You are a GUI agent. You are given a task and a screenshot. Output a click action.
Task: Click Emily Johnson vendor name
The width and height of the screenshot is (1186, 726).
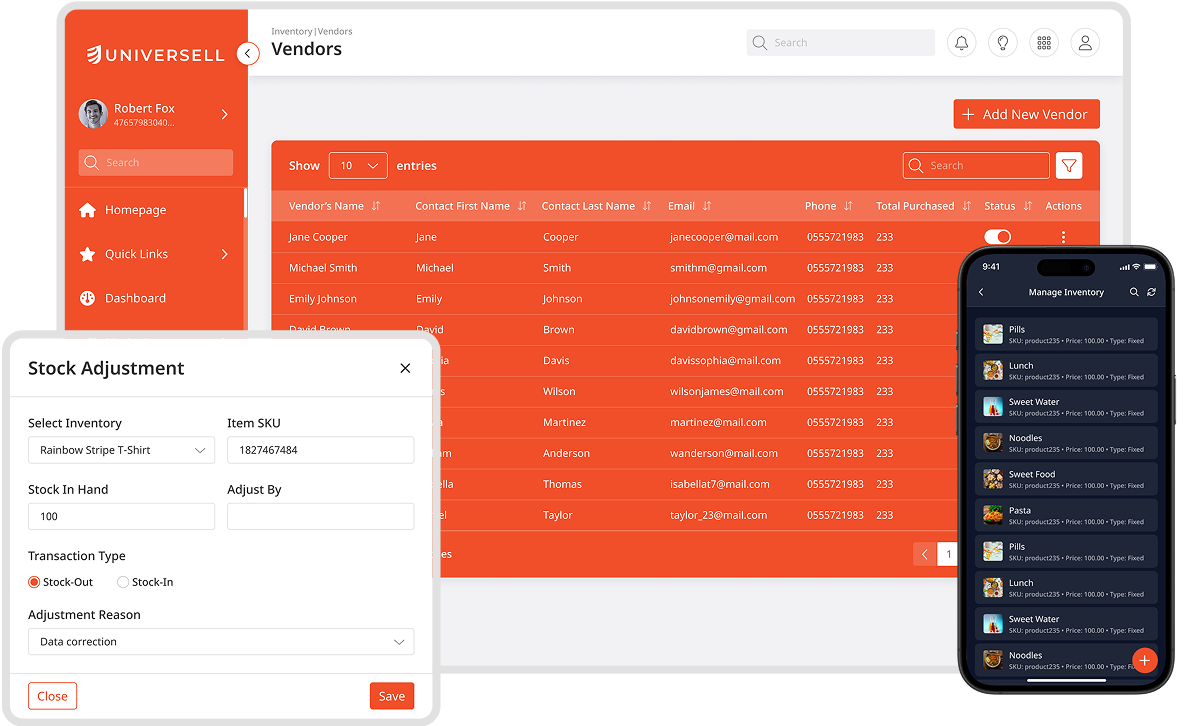323,299
